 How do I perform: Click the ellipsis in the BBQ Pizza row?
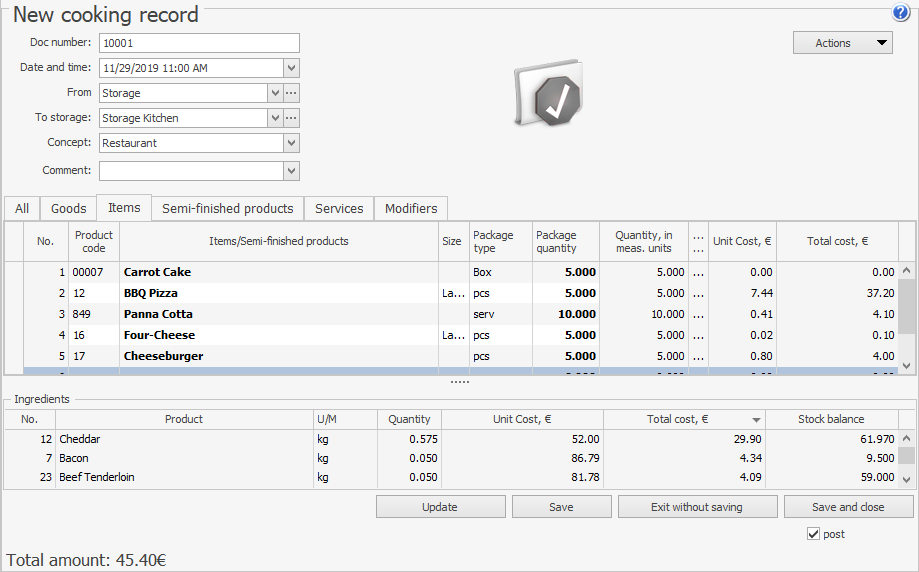coord(698,293)
